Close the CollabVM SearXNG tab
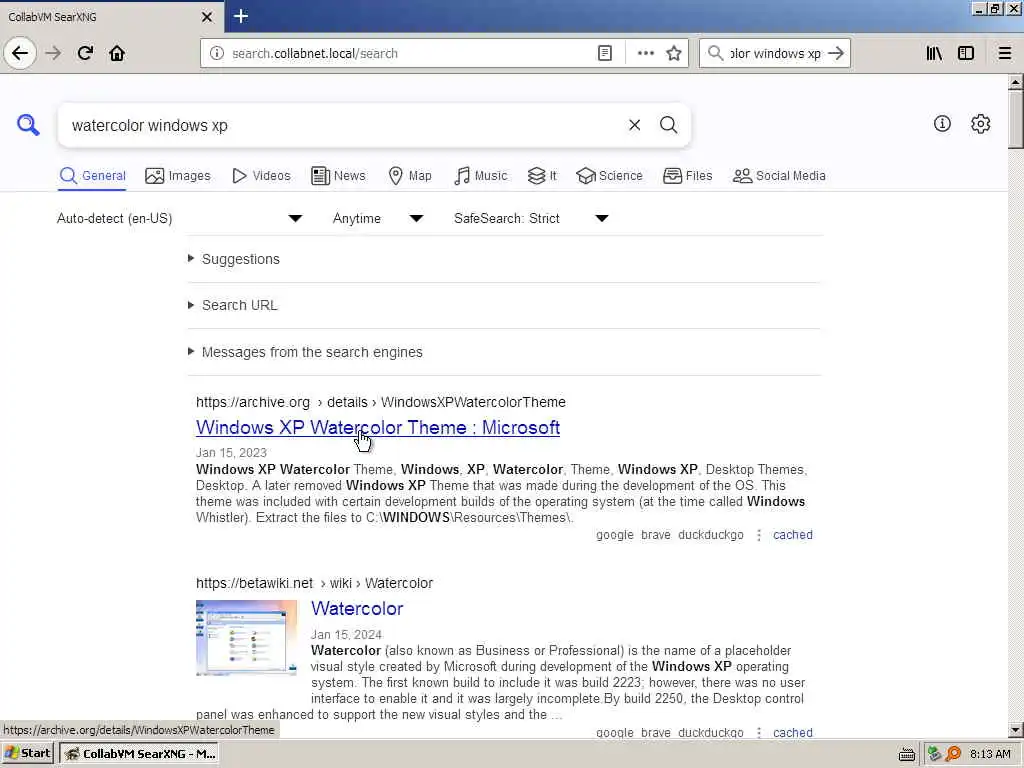Screen dimensions: 1024x768 tap(207, 17)
